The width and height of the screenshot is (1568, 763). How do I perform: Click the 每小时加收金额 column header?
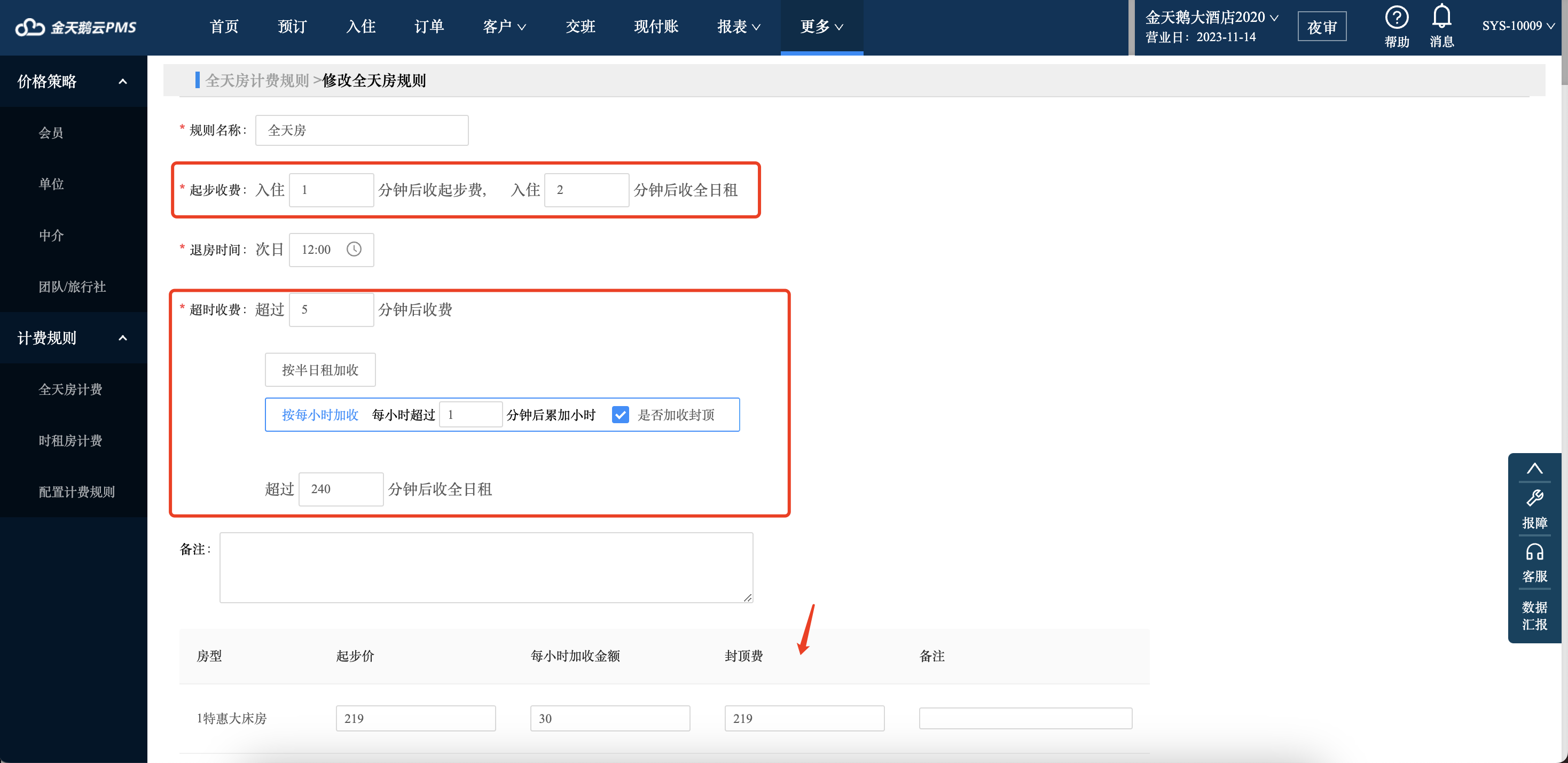pyautogui.click(x=575, y=656)
